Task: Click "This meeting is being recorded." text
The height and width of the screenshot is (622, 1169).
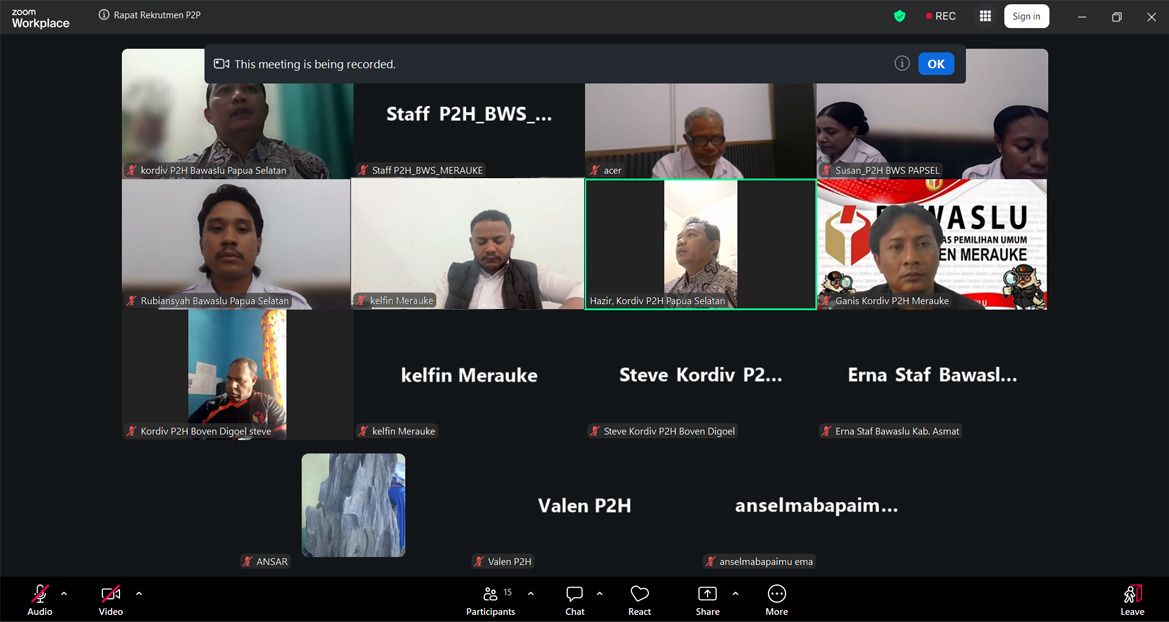Action: pyautogui.click(x=315, y=64)
